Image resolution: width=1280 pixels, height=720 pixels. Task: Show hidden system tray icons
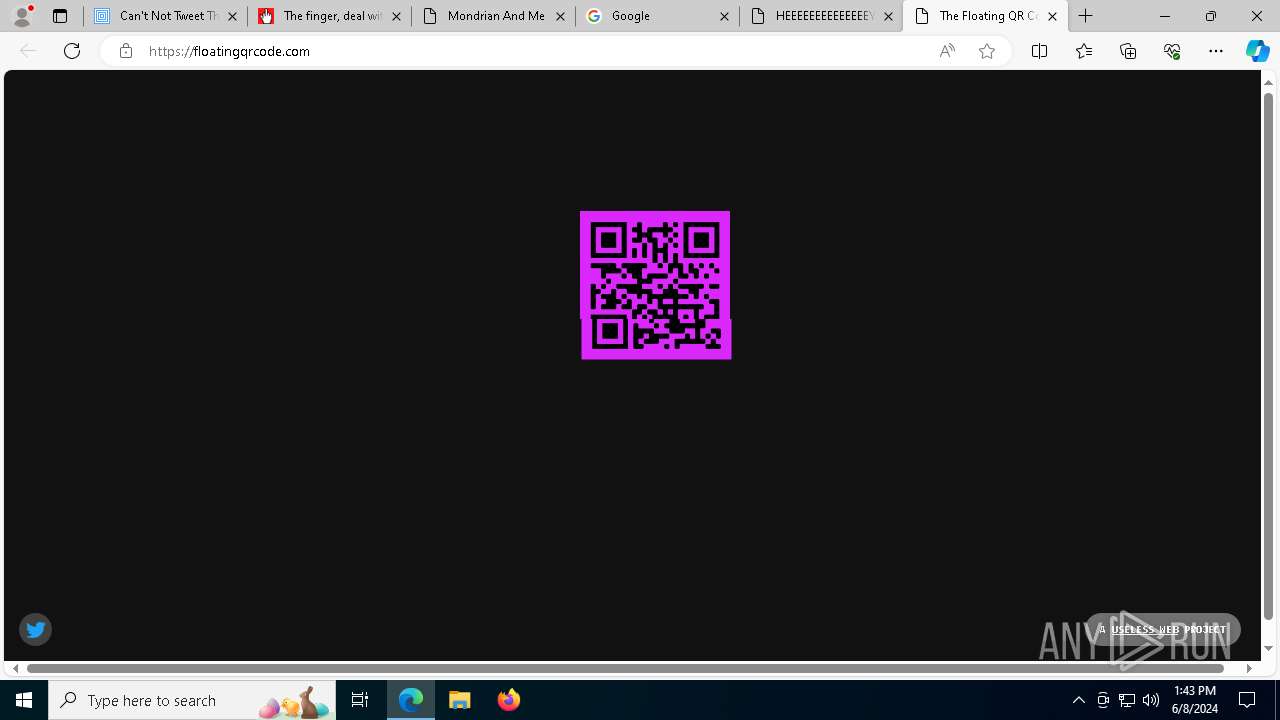[1078, 700]
